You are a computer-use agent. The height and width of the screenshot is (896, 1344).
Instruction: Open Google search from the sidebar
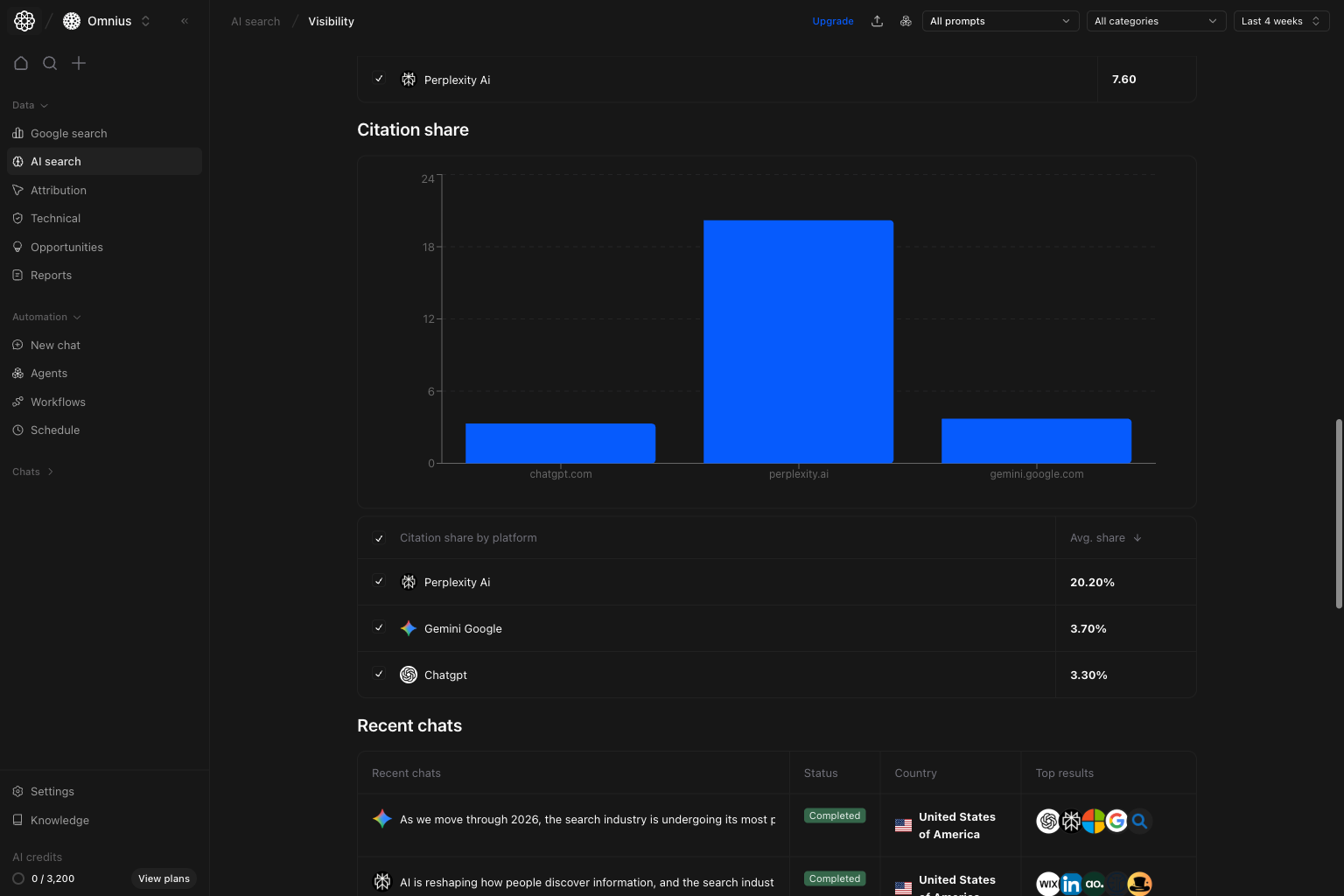(68, 133)
